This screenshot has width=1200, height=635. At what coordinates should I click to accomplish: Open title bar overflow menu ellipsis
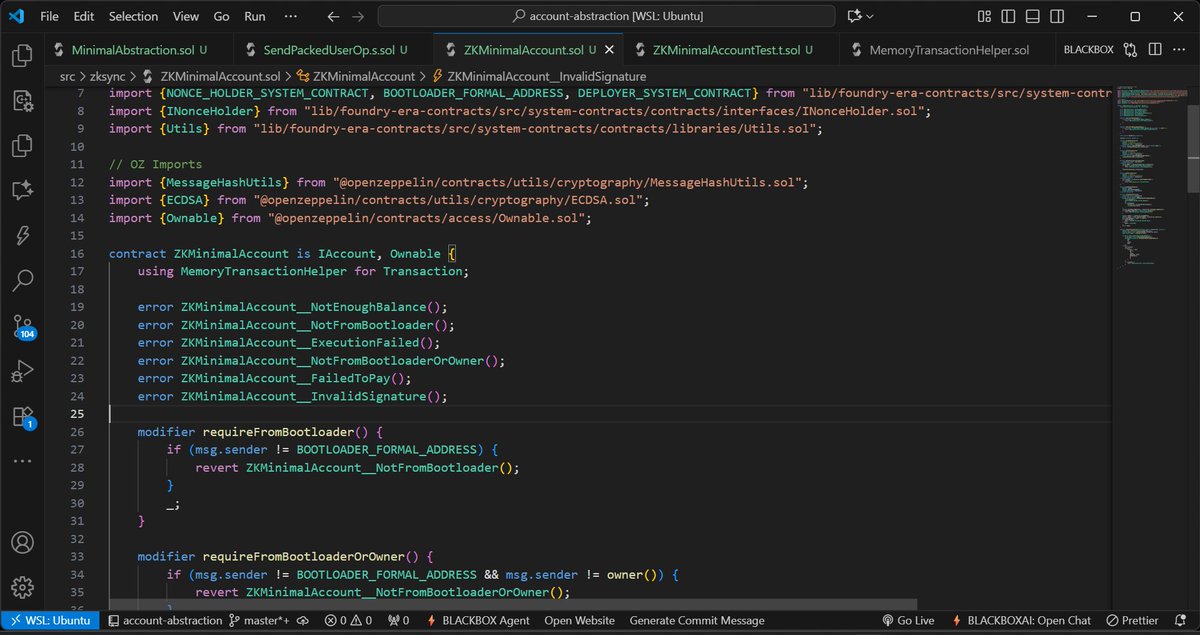click(x=290, y=16)
